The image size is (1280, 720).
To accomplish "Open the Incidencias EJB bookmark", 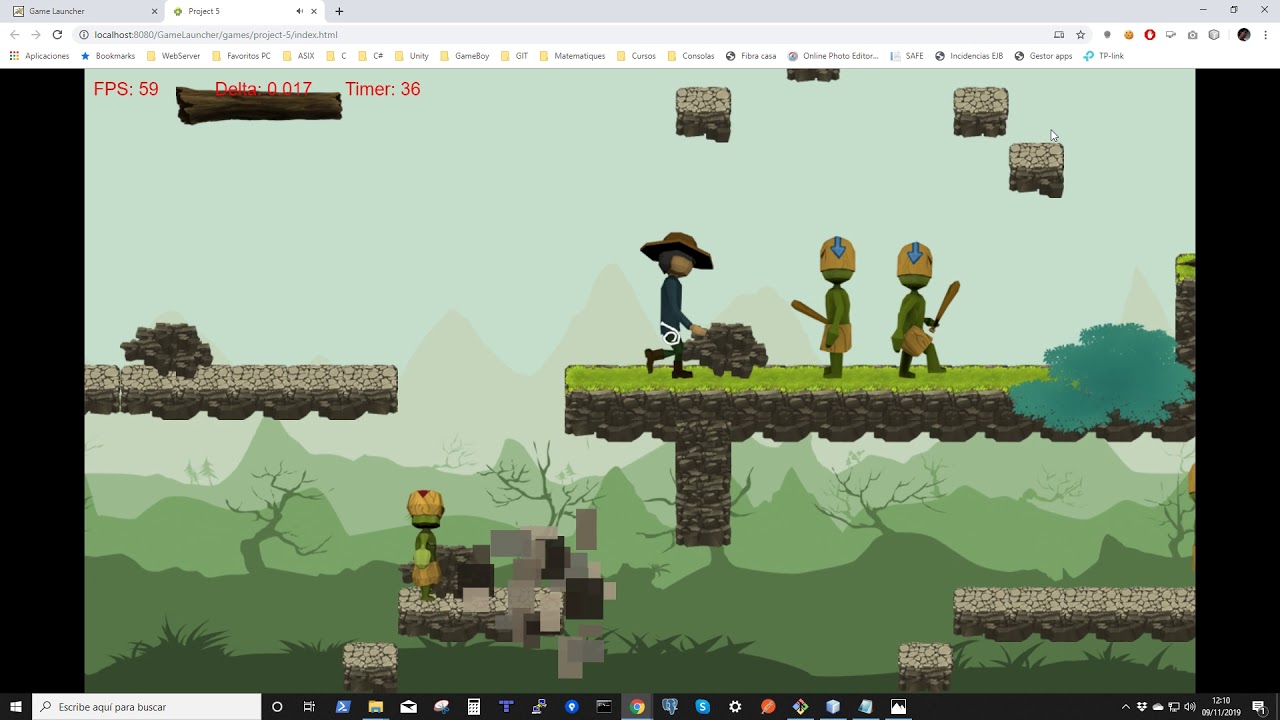I will (x=969, y=56).
